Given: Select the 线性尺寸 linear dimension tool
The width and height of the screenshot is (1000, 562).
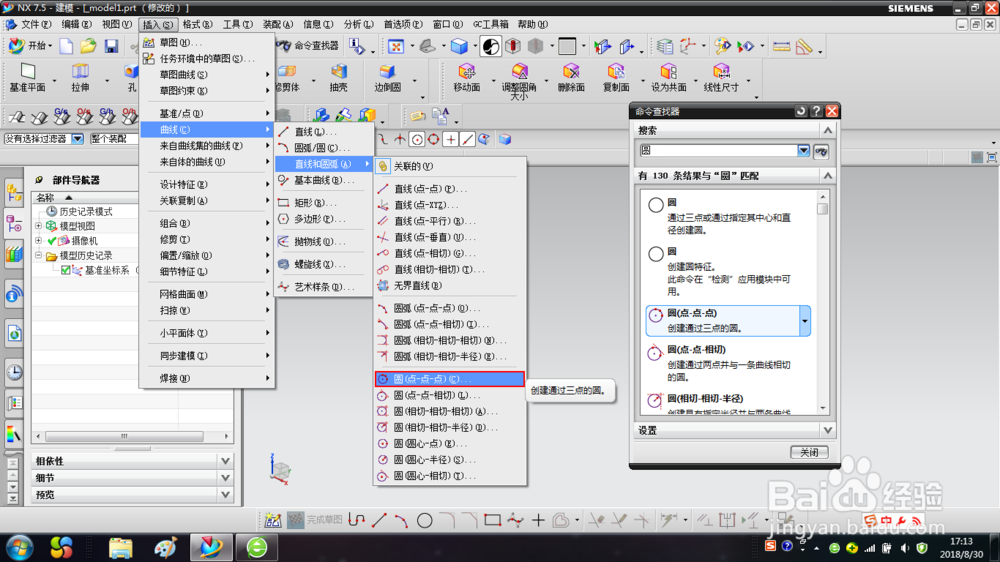Looking at the screenshot, I should 721,78.
